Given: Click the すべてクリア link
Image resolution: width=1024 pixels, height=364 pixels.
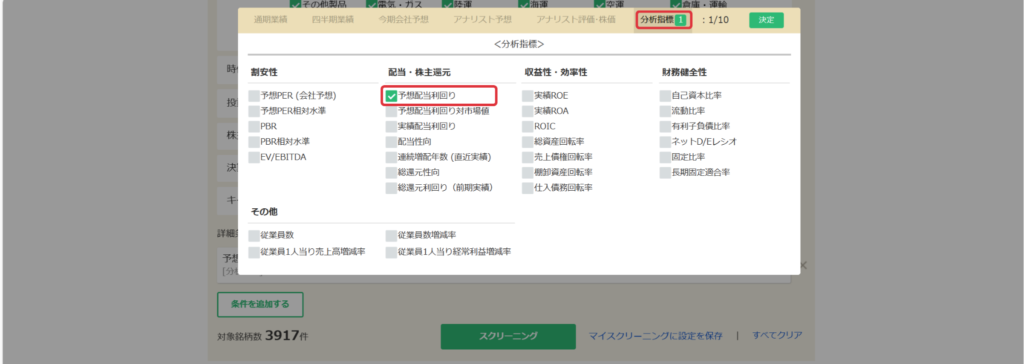Looking at the screenshot, I should [777, 335].
